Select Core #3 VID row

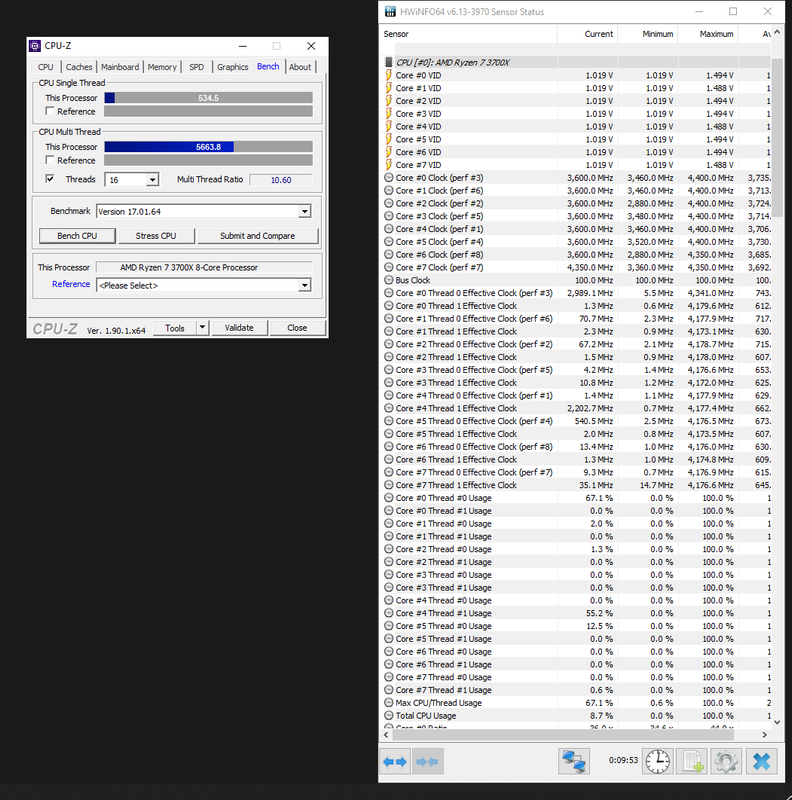(576, 114)
